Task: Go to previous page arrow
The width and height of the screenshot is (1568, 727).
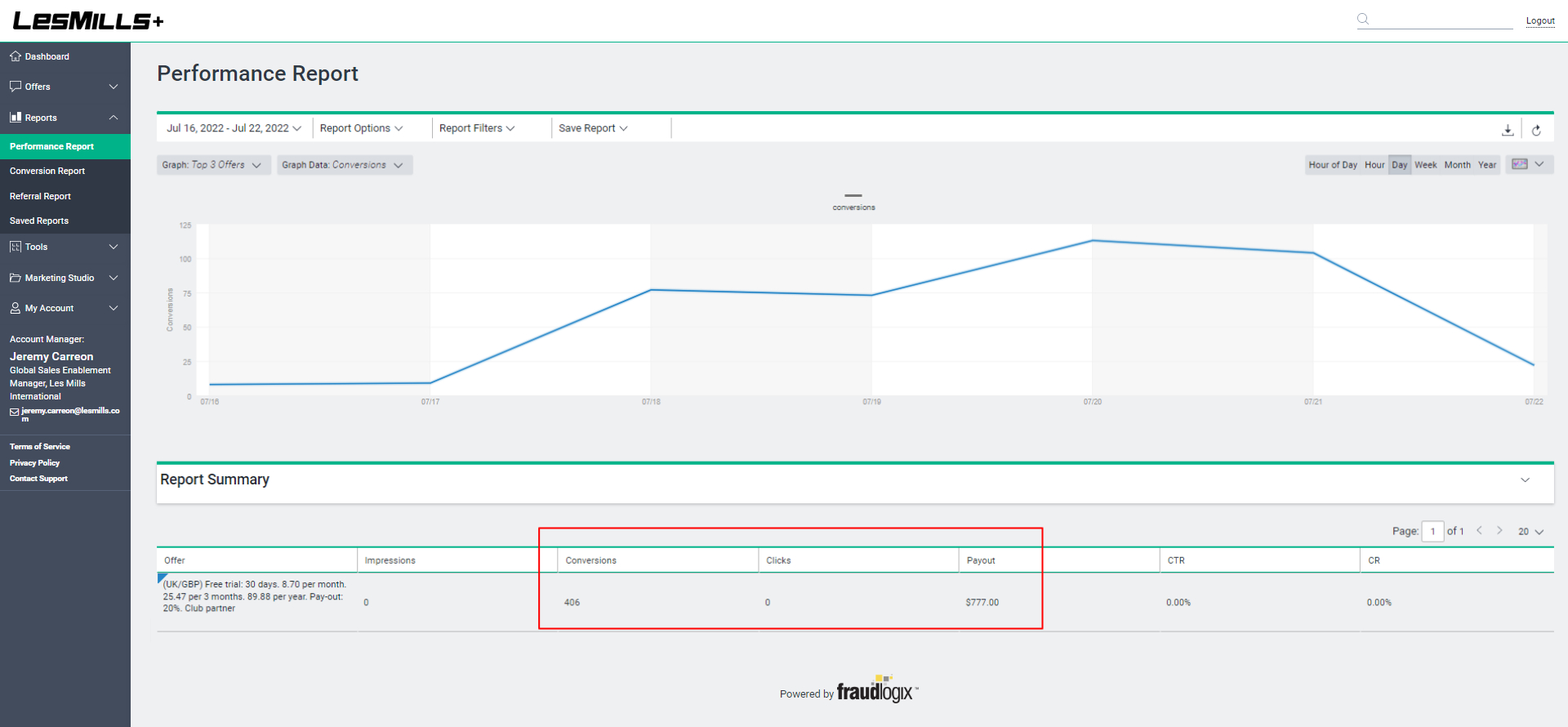Action: coord(1479,531)
